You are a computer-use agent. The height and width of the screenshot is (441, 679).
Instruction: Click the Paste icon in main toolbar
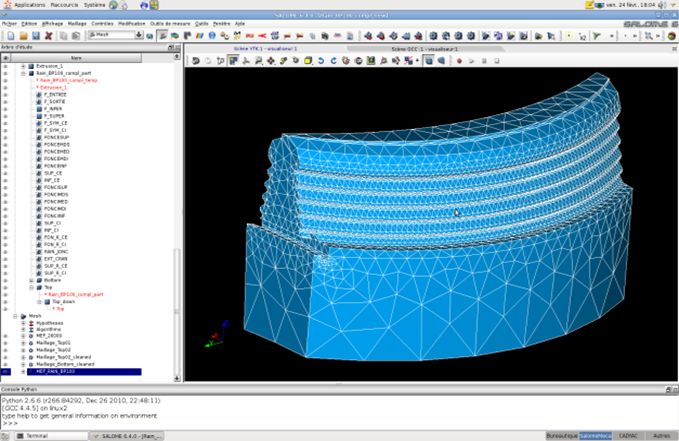[x=76, y=36]
